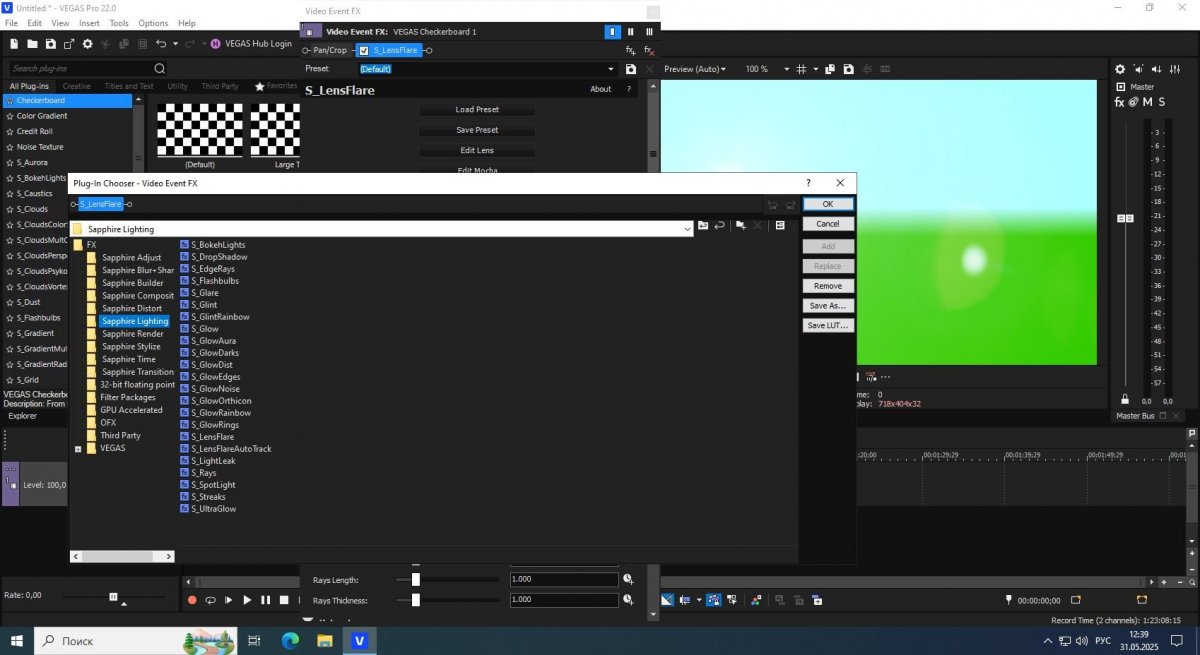
Task: Create a new project from the VEGAS toolbar
Action: (14, 44)
